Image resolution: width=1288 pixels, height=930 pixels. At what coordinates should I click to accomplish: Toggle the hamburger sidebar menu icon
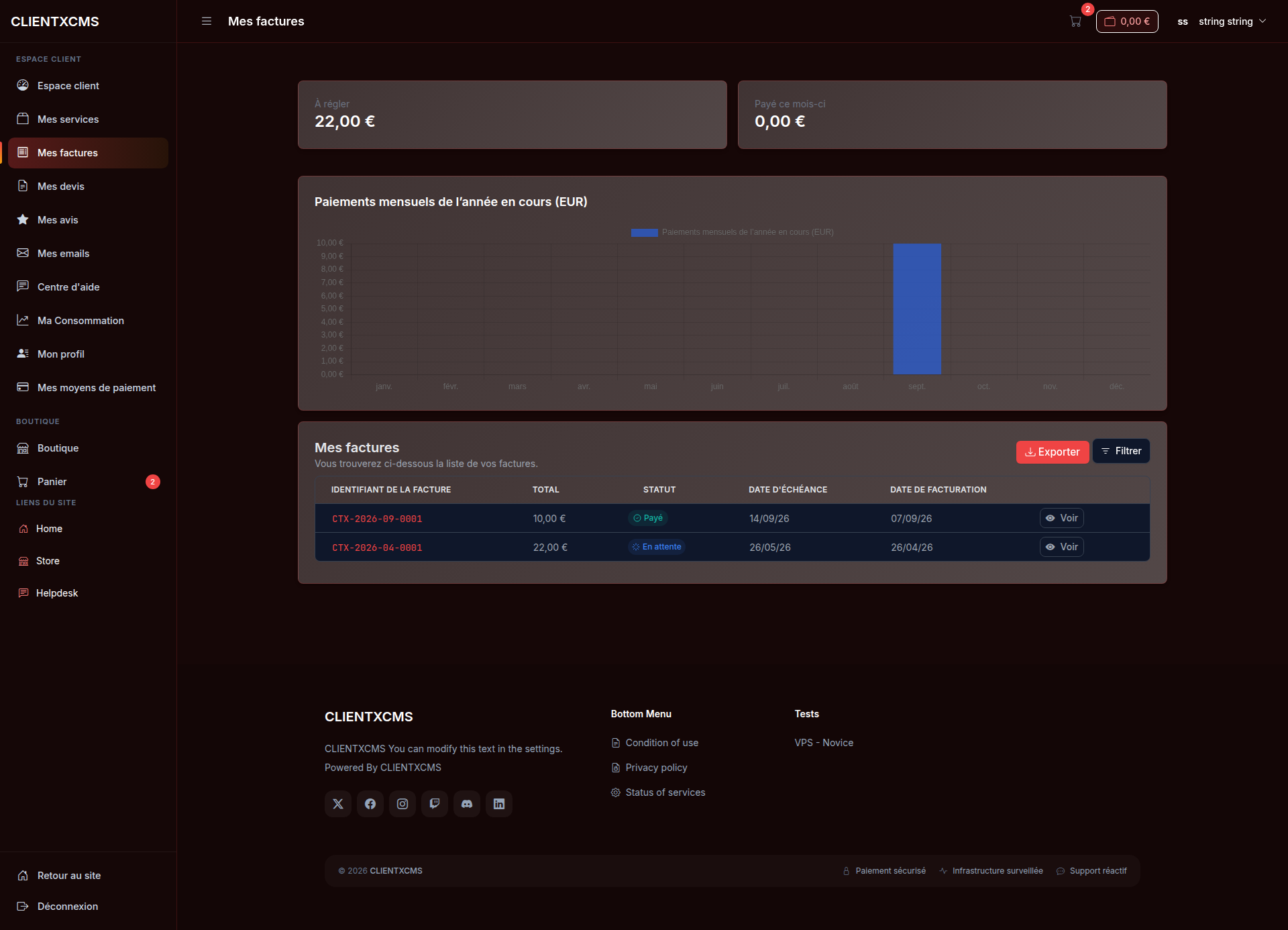coord(207,21)
